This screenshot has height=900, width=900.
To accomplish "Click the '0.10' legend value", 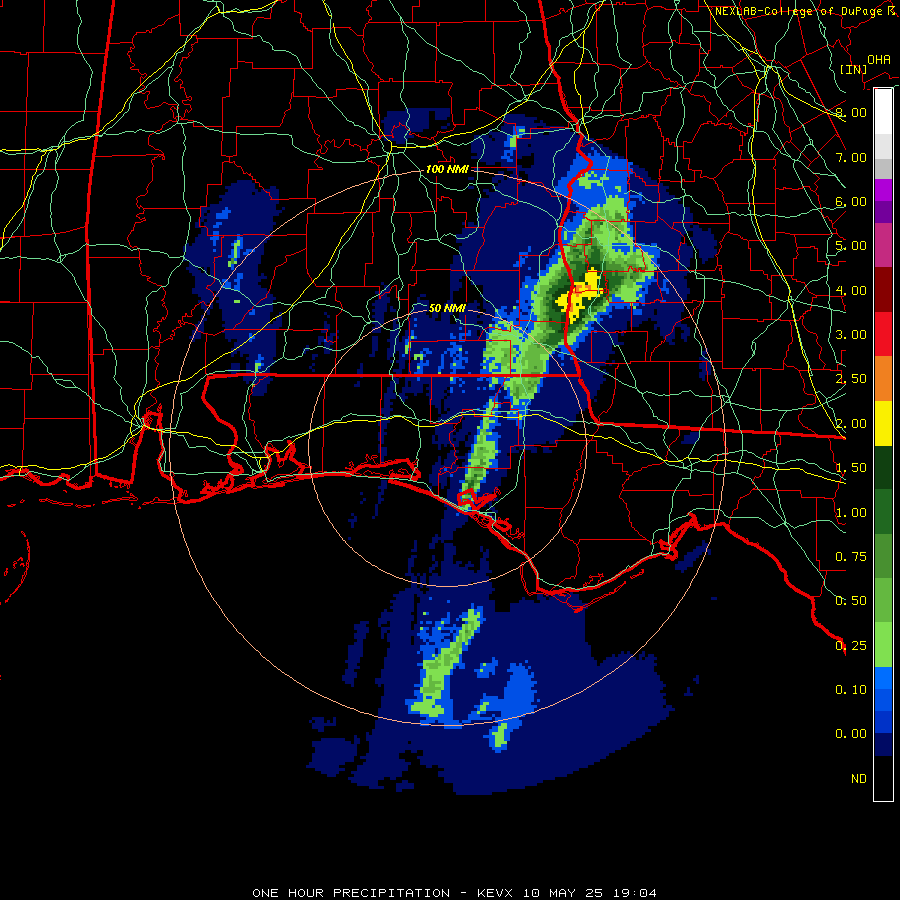I will [851, 690].
